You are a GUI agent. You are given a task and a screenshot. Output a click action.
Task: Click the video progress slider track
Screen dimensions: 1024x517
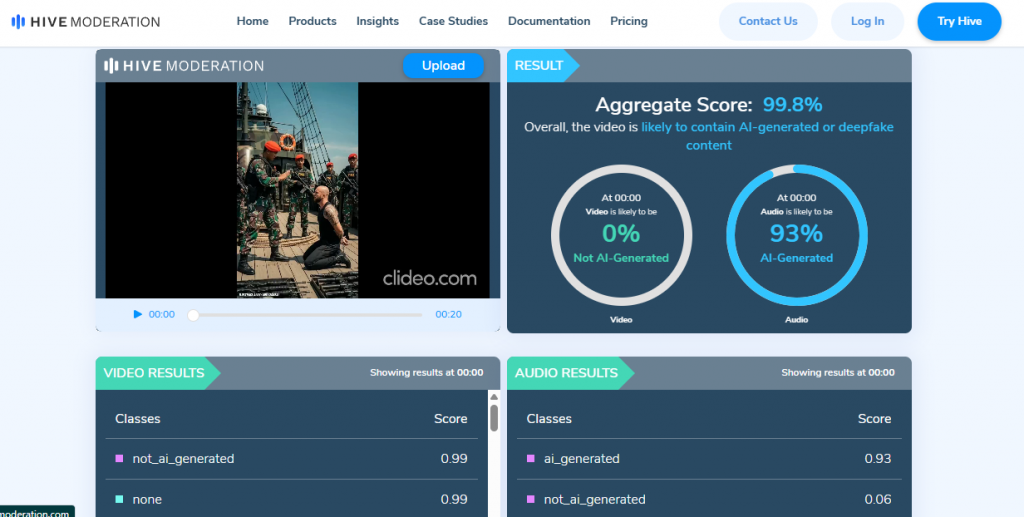pos(310,314)
